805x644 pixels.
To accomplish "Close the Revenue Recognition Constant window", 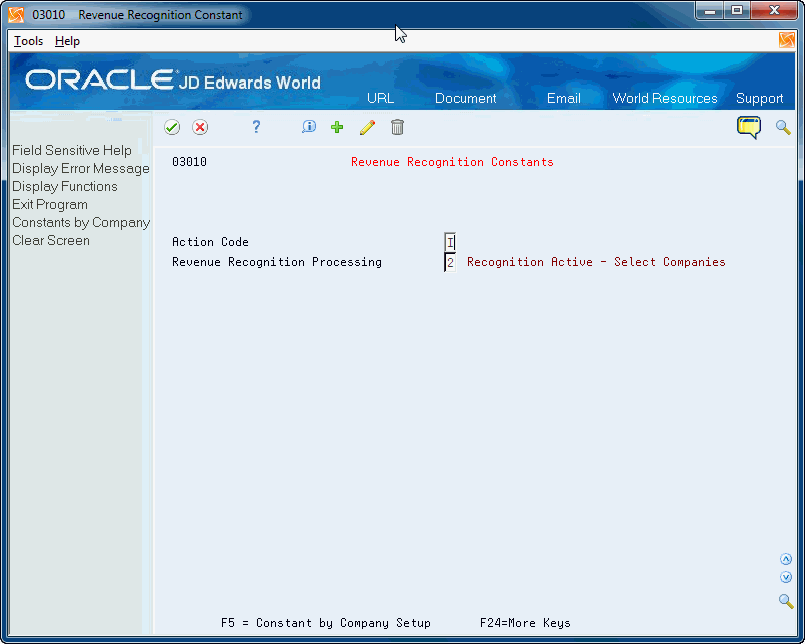I will [x=774, y=10].
